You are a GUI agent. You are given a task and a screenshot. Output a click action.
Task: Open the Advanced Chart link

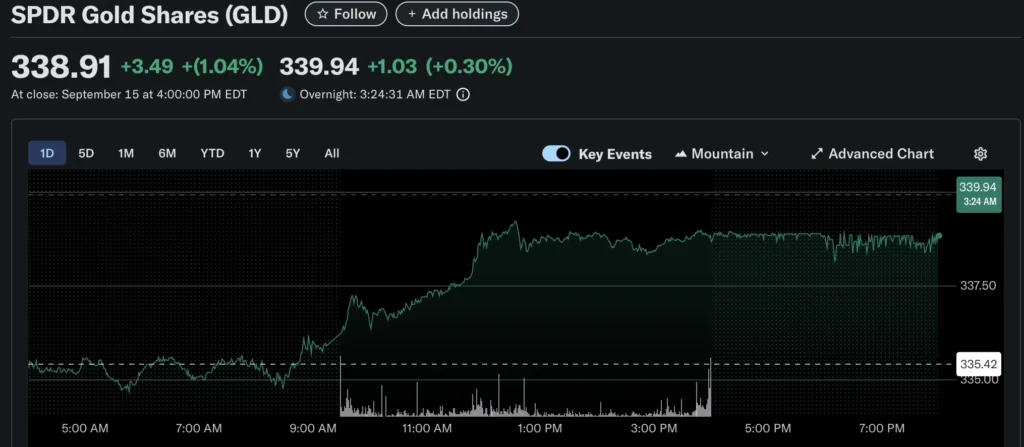click(x=880, y=154)
